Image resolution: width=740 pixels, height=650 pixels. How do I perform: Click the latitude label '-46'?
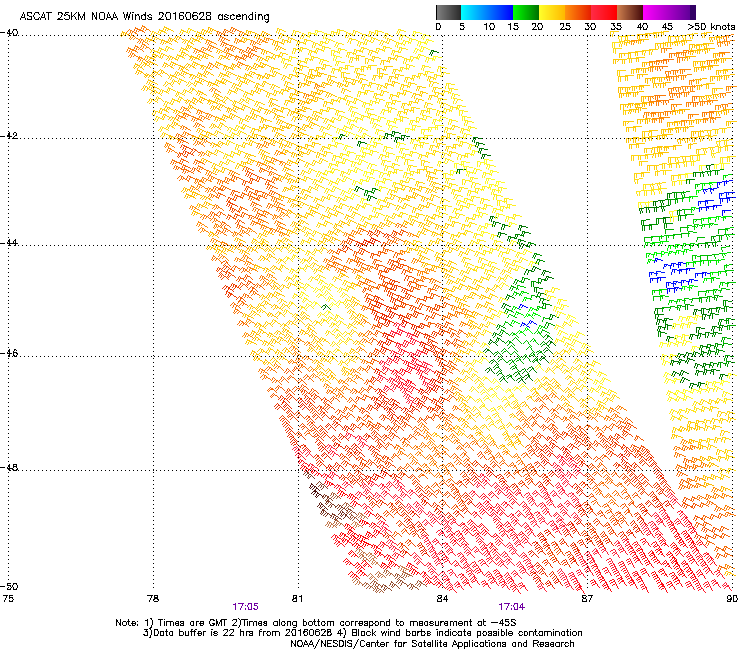(9, 354)
